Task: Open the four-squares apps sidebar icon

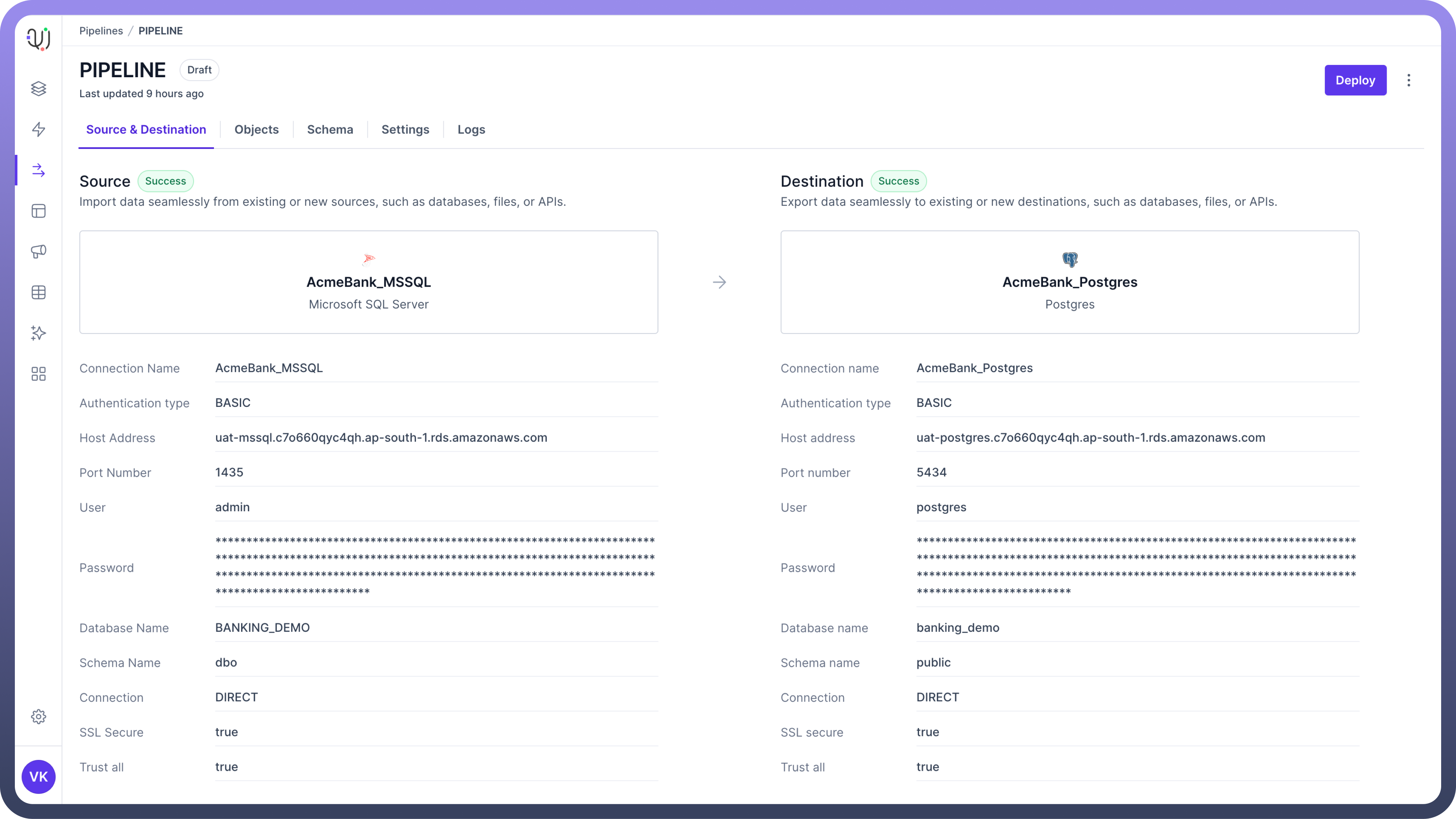Action: pyautogui.click(x=38, y=374)
